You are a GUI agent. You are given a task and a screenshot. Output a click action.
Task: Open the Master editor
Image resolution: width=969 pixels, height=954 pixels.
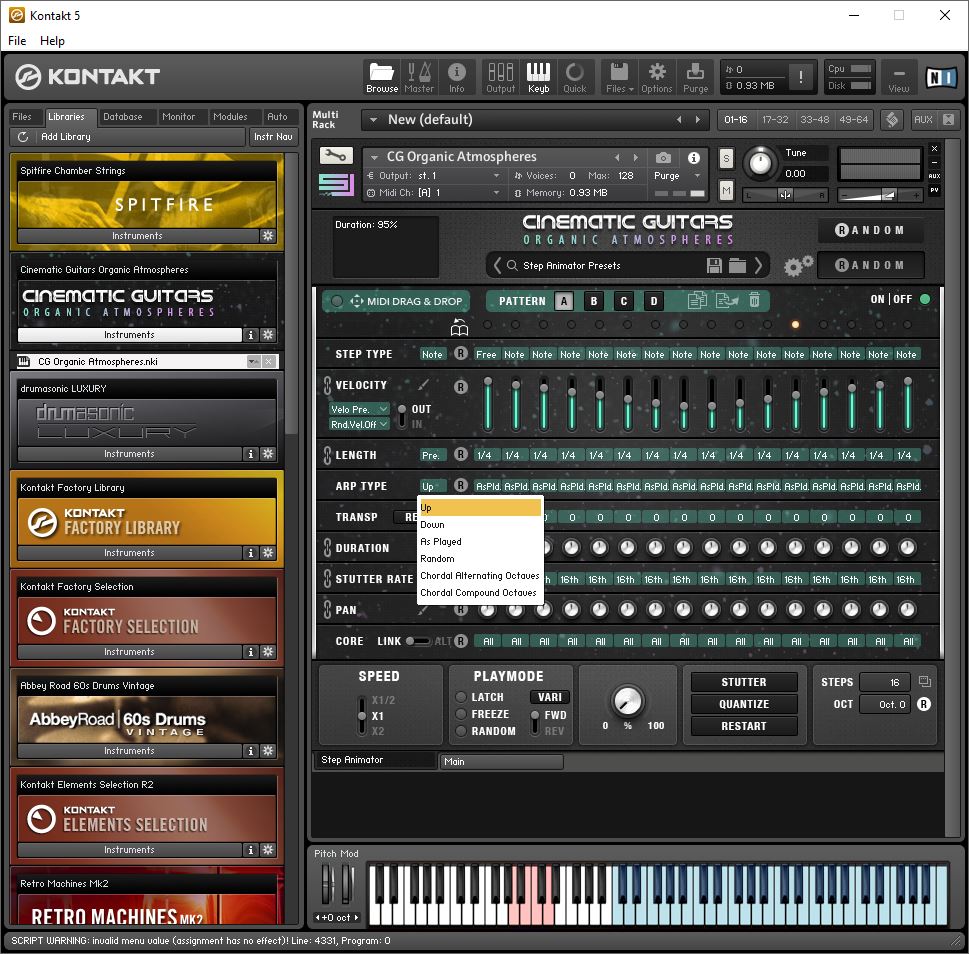click(x=419, y=77)
